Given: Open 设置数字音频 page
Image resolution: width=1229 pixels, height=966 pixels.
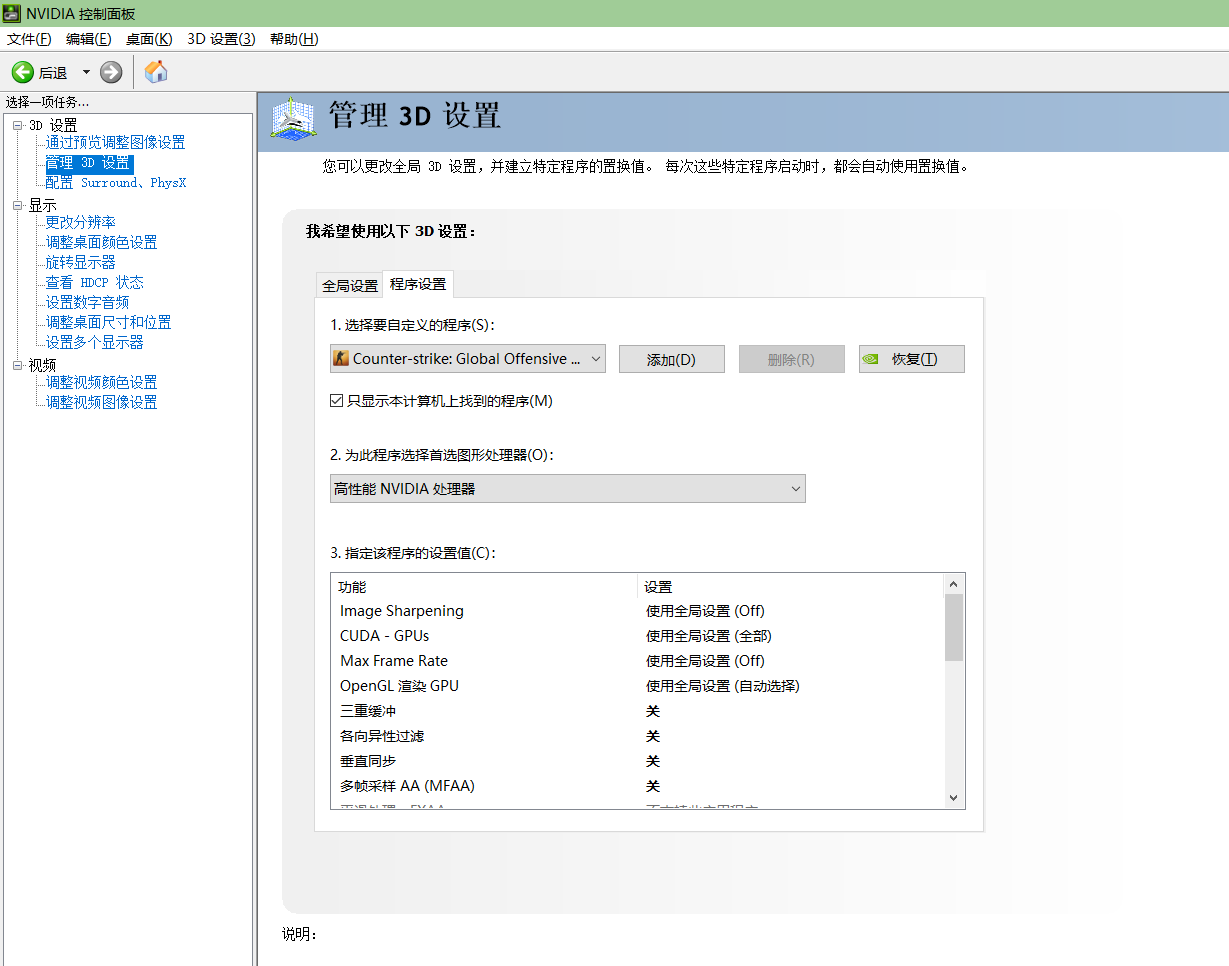Looking at the screenshot, I should coord(87,302).
